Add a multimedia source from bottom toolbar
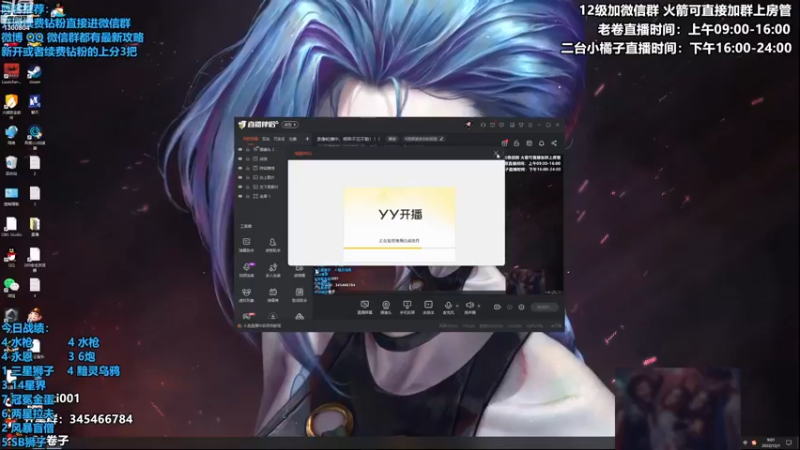Viewport: 800px width, 450px height. pyautogui.click(x=428, y=307)
